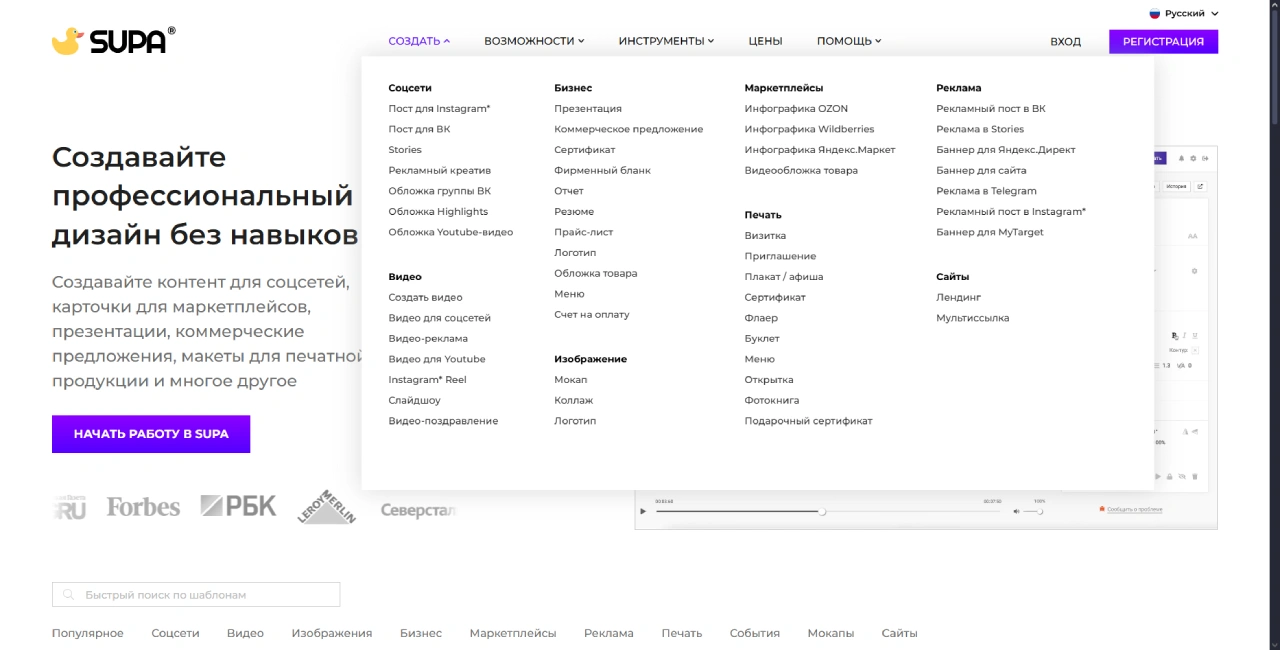Expand the Возможности dropdown
This screenshot has height=650, width=1280.
pyautogui.click(x=534, y=41)
